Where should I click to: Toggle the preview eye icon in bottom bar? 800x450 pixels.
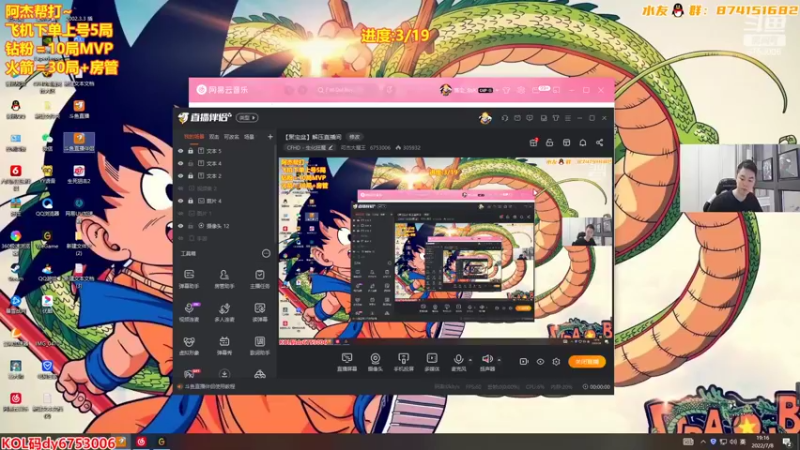[x=540, y=361]
